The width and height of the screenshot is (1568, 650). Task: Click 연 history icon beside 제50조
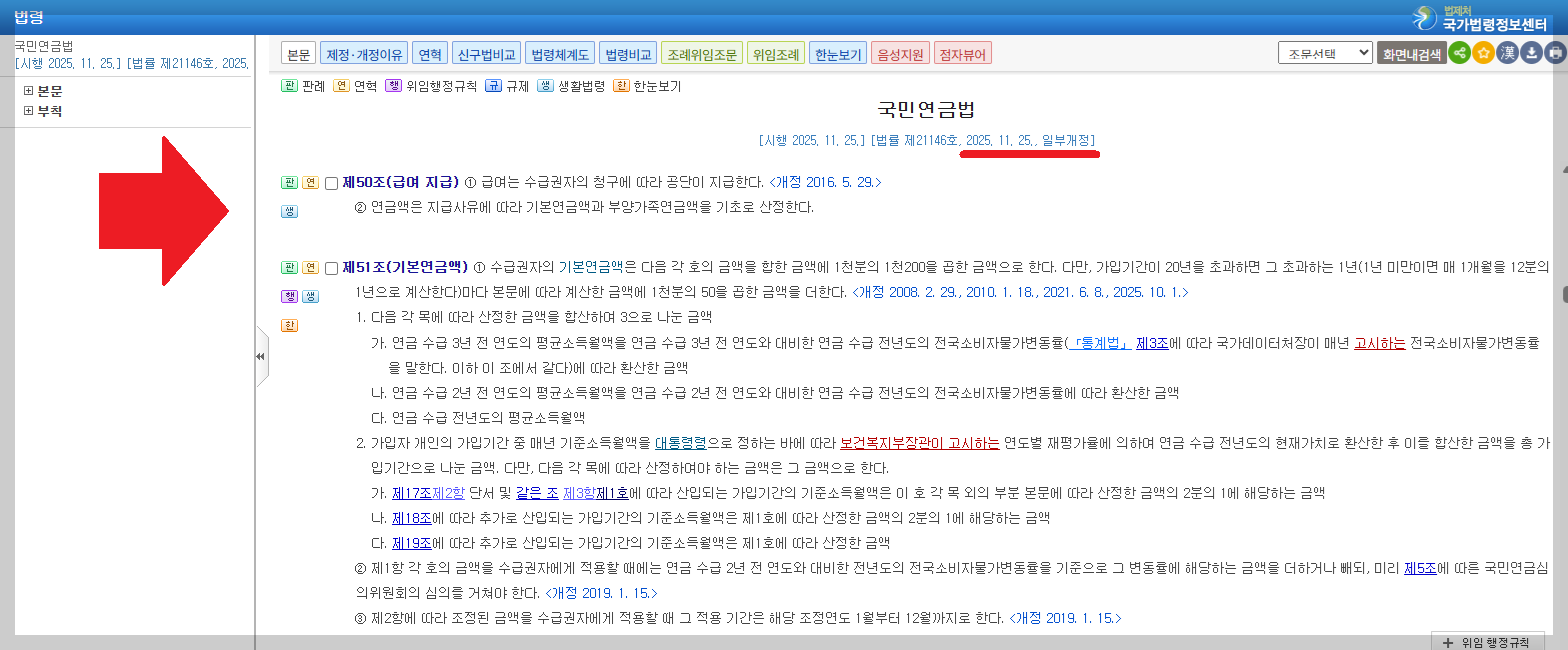311,183
